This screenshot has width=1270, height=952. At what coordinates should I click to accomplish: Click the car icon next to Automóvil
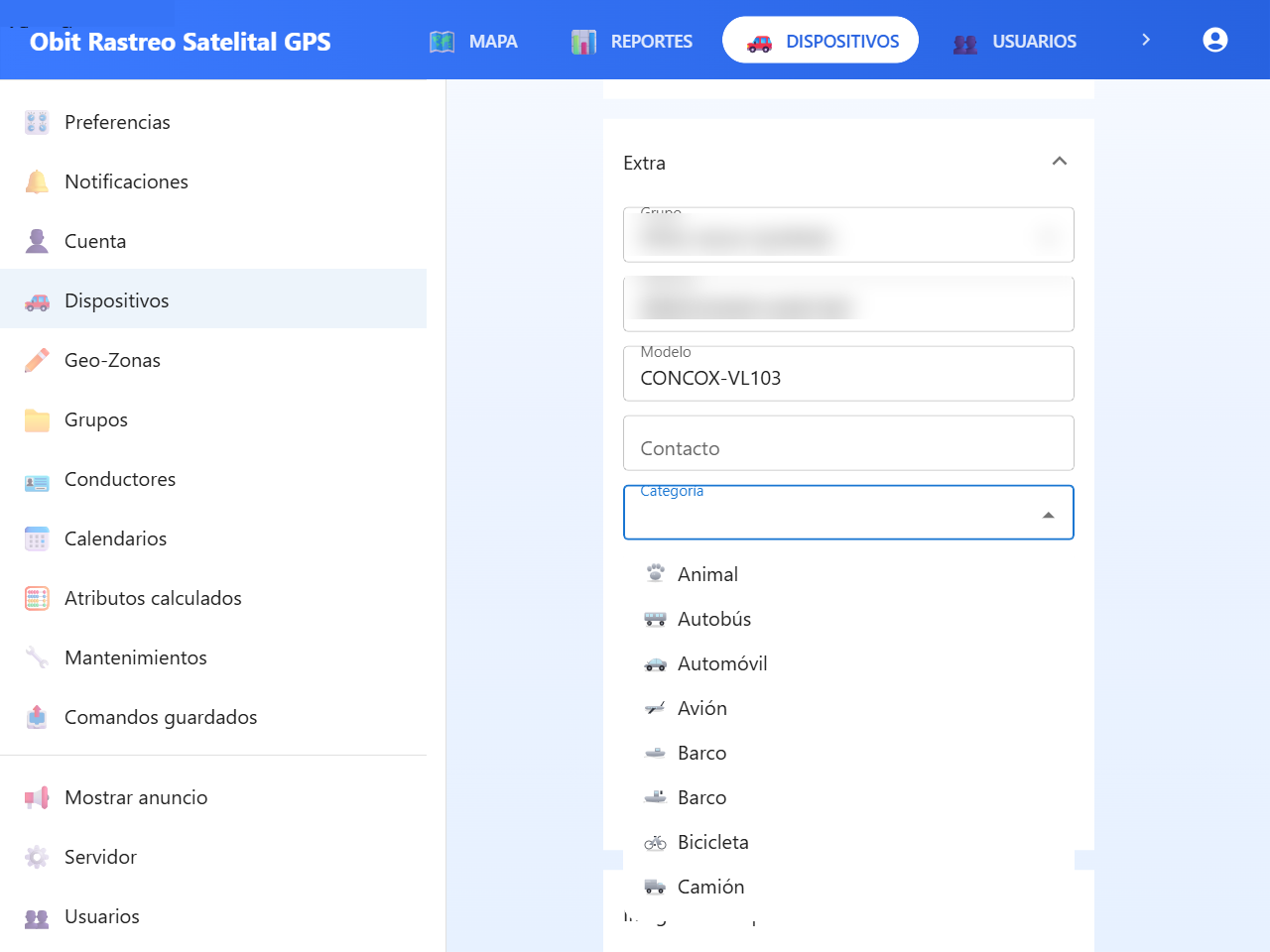655,664
